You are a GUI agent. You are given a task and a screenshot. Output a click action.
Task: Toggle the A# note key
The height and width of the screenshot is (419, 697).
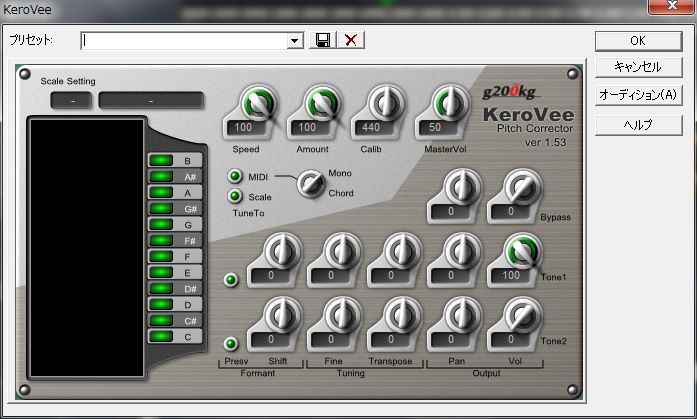point(175,176)
